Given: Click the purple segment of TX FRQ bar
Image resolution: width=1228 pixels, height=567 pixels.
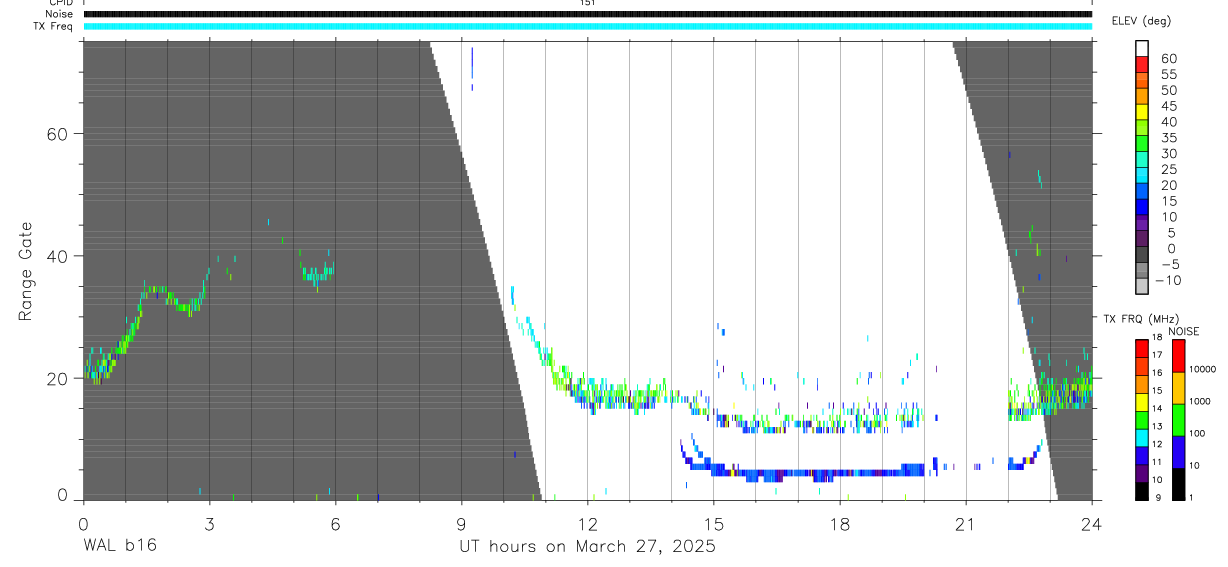Looking at the screenshot, I should 1142,473.
